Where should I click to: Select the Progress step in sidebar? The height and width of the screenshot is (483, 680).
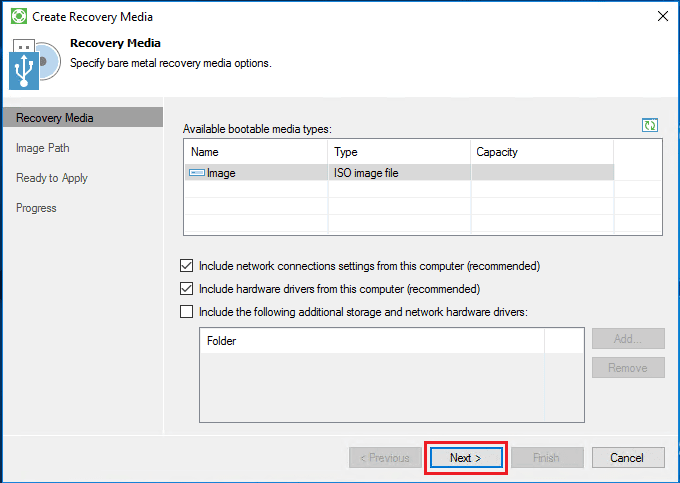tap(36, 208)
